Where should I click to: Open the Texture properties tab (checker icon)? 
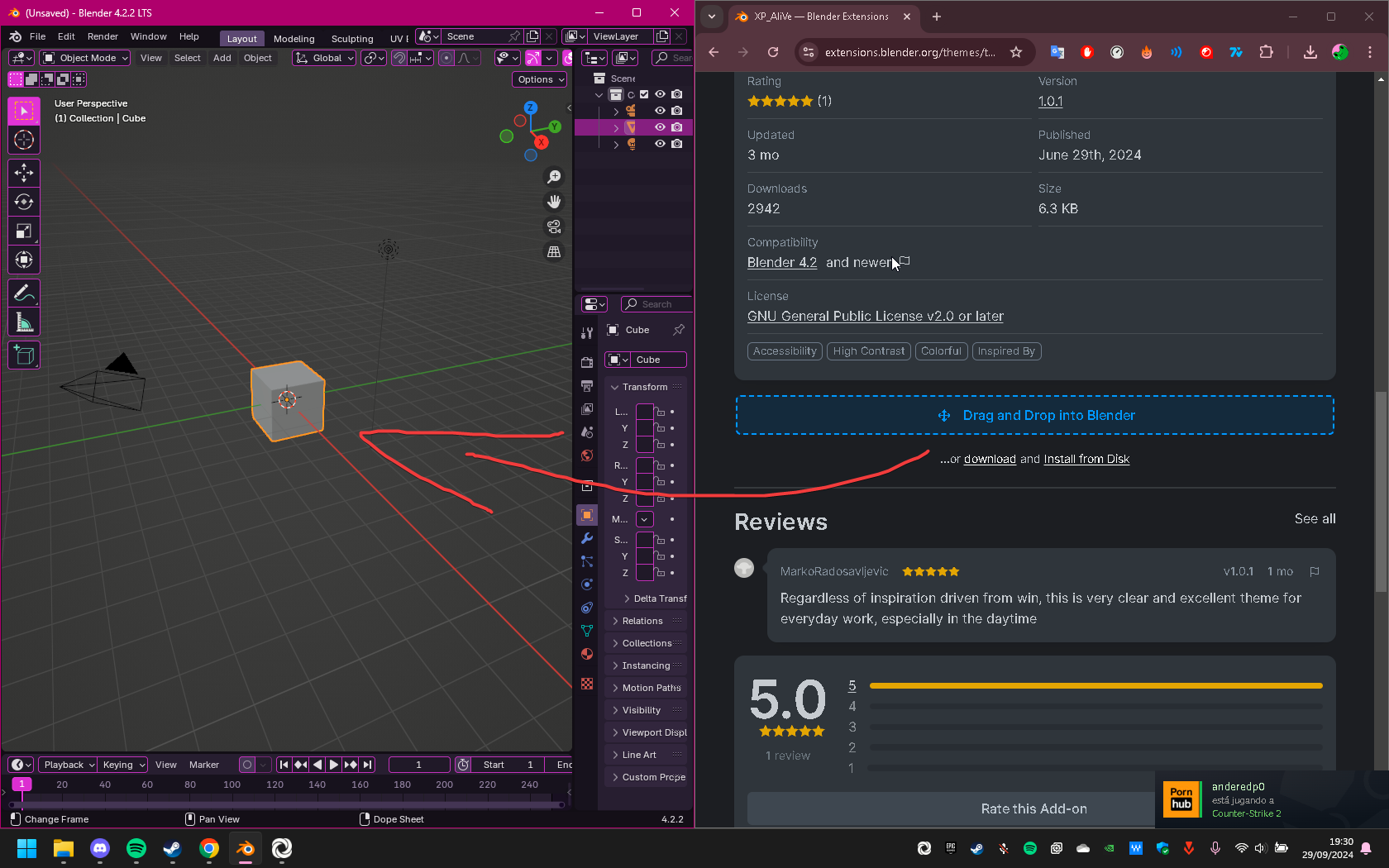[587, 684]
